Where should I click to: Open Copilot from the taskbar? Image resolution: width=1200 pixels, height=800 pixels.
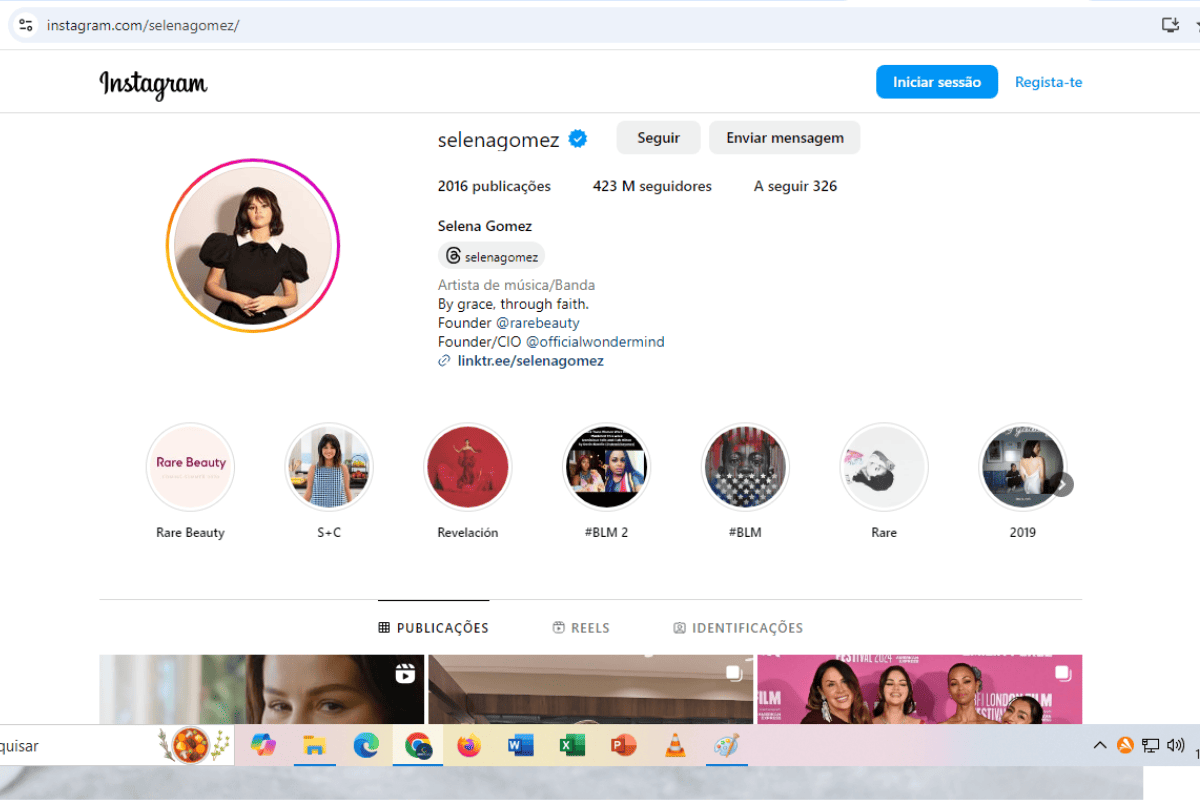pyautogui.click(x=263, y=745)
